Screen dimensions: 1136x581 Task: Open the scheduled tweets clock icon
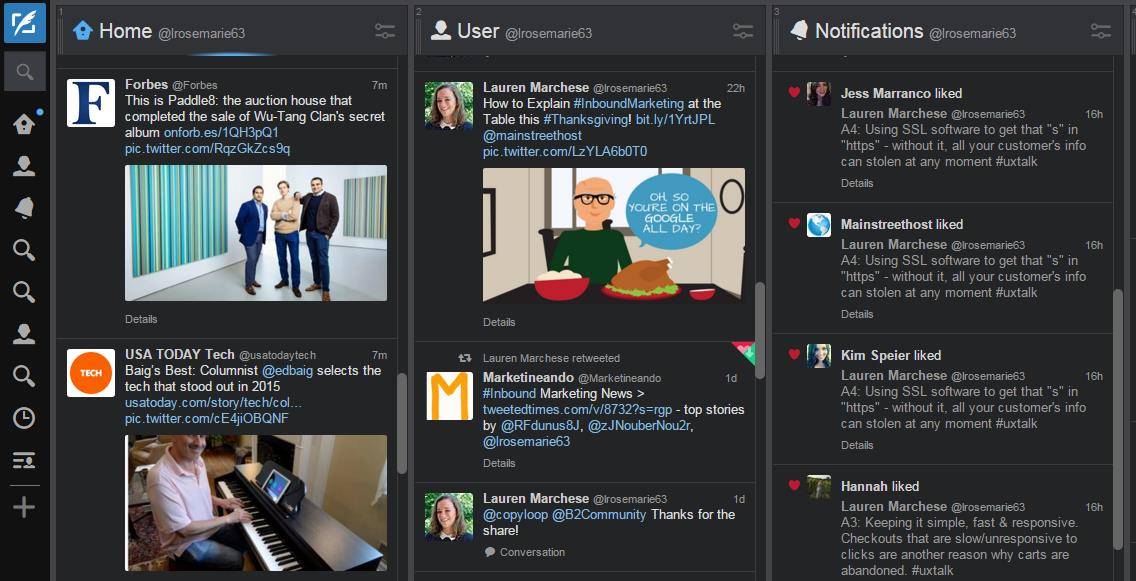pyautogui.click(x=24, y=418)
